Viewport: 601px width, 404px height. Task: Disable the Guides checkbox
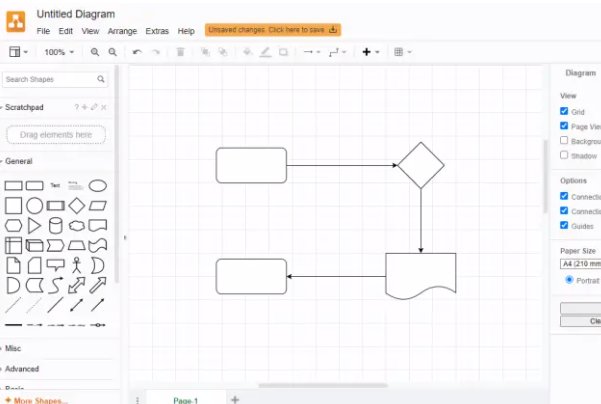point(564,225)
